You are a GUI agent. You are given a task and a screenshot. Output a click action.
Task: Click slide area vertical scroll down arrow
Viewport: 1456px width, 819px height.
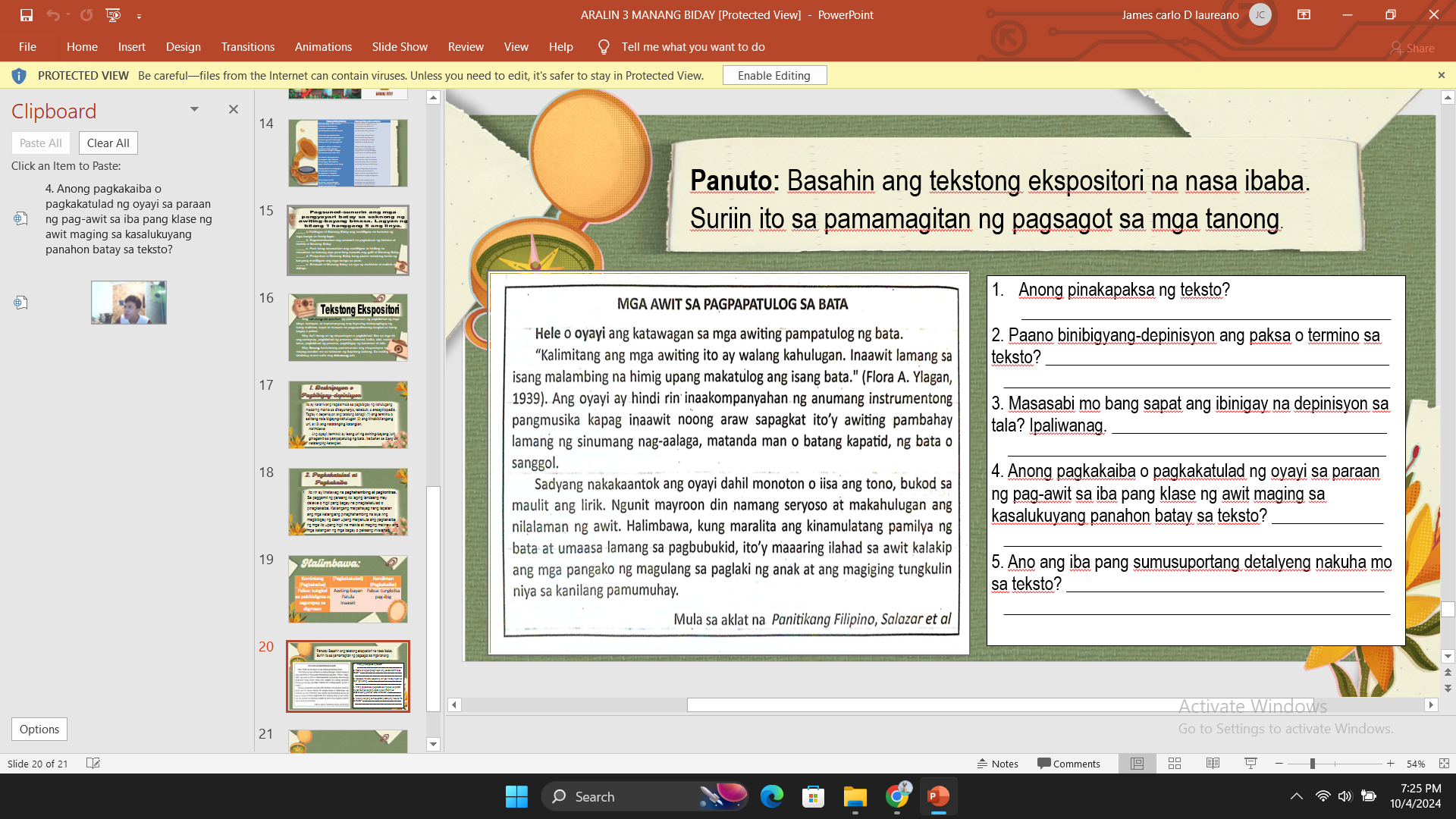coord(1448,656)
